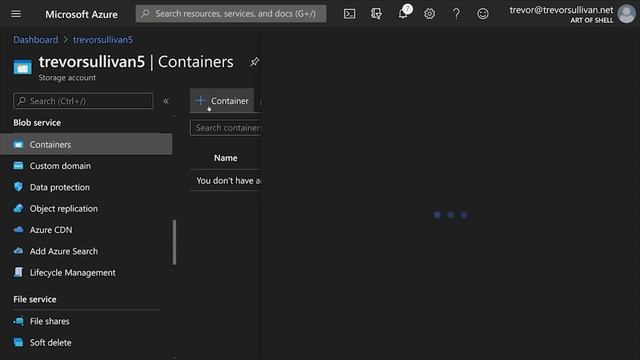The image size is (640, 360).
Task: Click the File service section heading
Action: coord(35,299)
